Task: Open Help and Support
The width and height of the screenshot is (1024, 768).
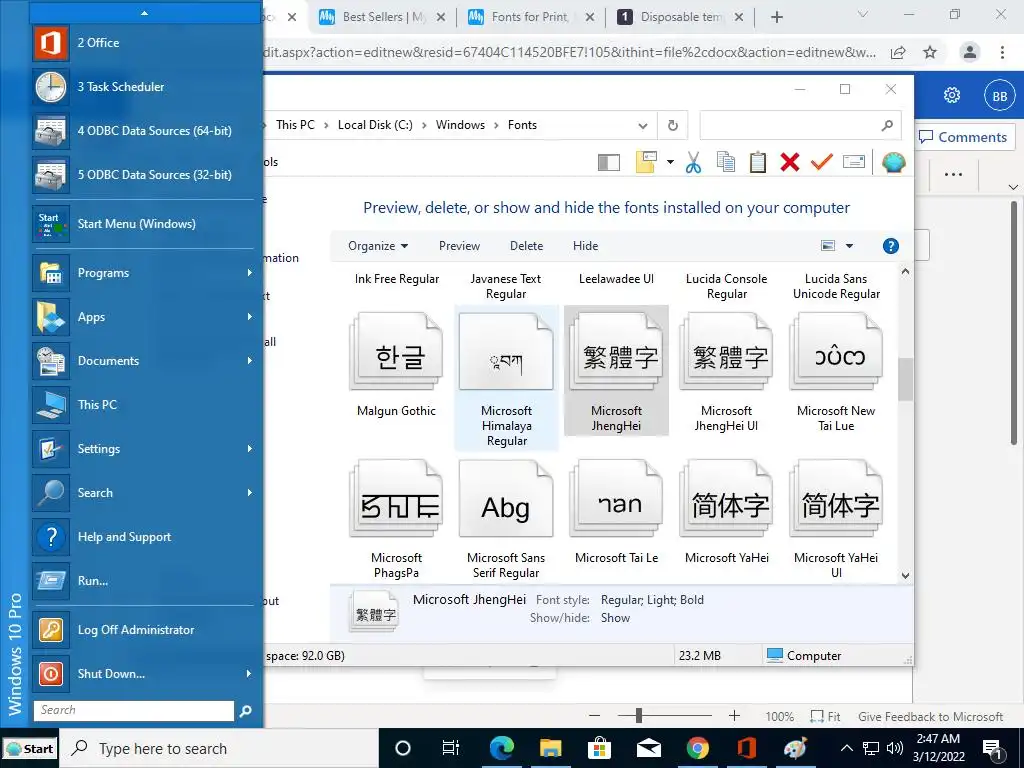Action: tap(147, 537)
